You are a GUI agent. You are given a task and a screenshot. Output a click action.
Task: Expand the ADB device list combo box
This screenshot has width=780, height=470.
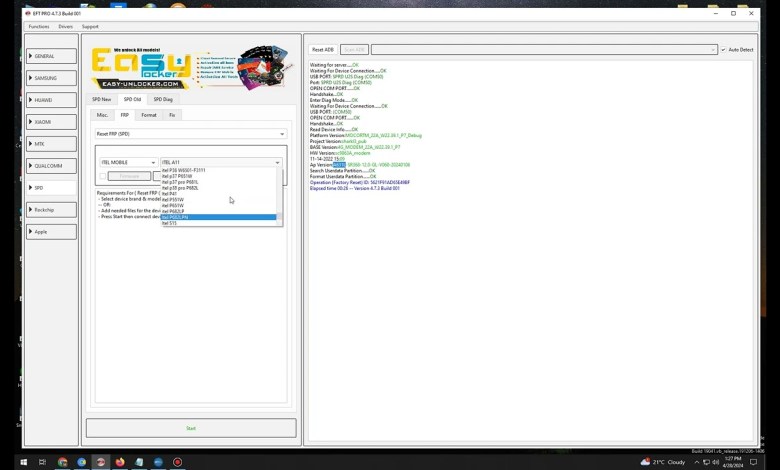(x=713, y=49)
